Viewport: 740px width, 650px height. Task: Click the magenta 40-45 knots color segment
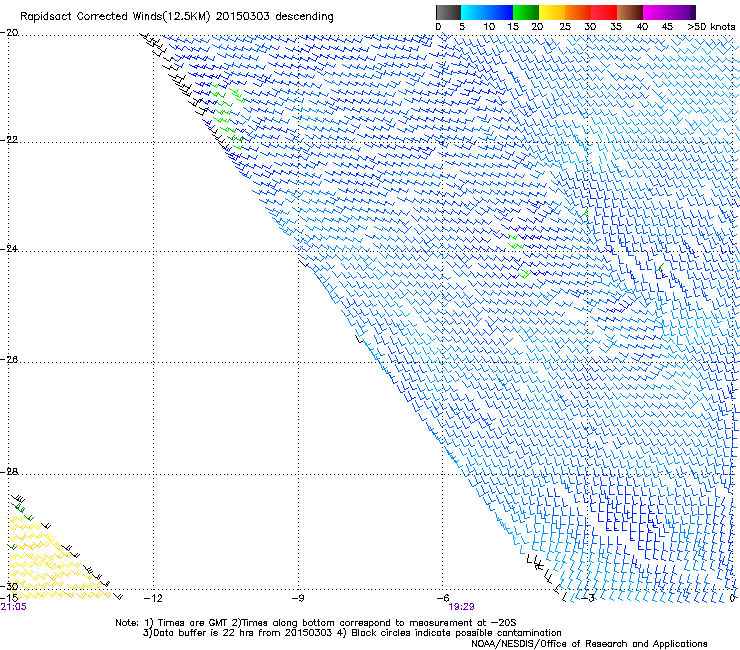(x=656, y=12)
